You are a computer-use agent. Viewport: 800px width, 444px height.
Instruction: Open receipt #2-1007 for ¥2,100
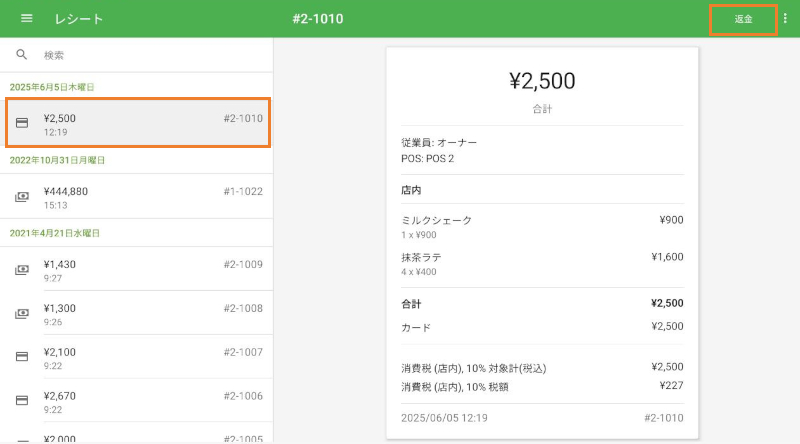tap(136, 357)
